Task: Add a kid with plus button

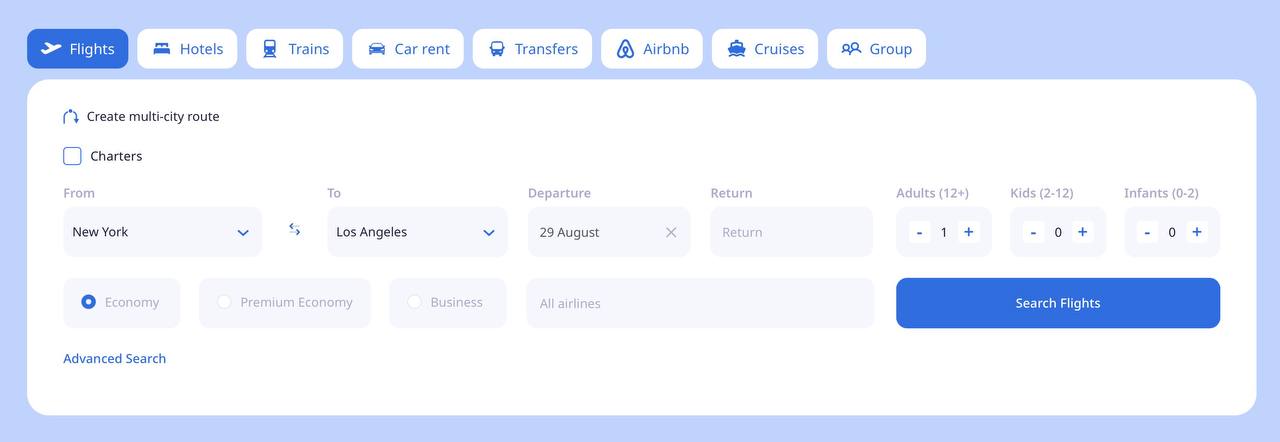Action: coord(1082,232)
